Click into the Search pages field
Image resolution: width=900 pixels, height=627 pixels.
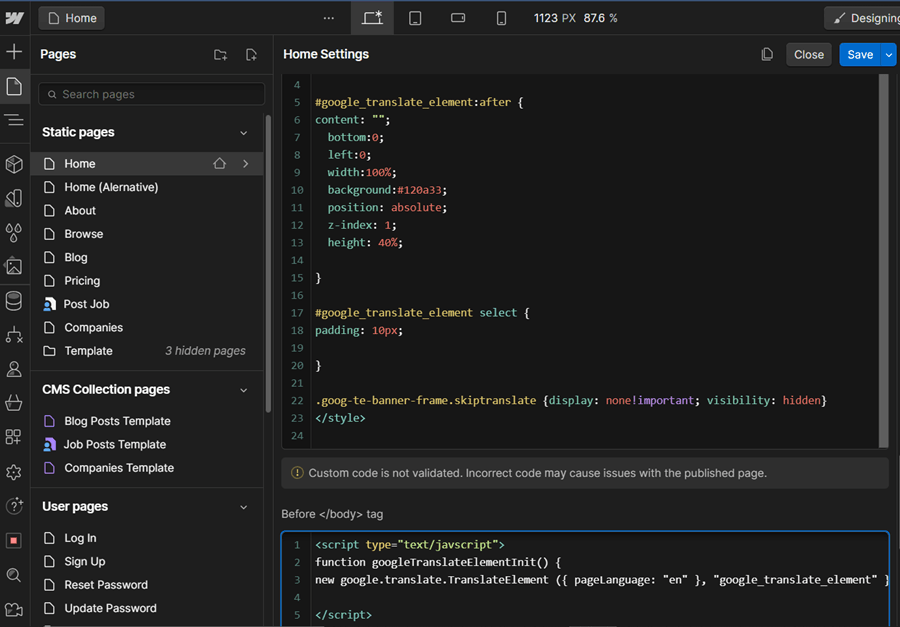tap(152, 94)
